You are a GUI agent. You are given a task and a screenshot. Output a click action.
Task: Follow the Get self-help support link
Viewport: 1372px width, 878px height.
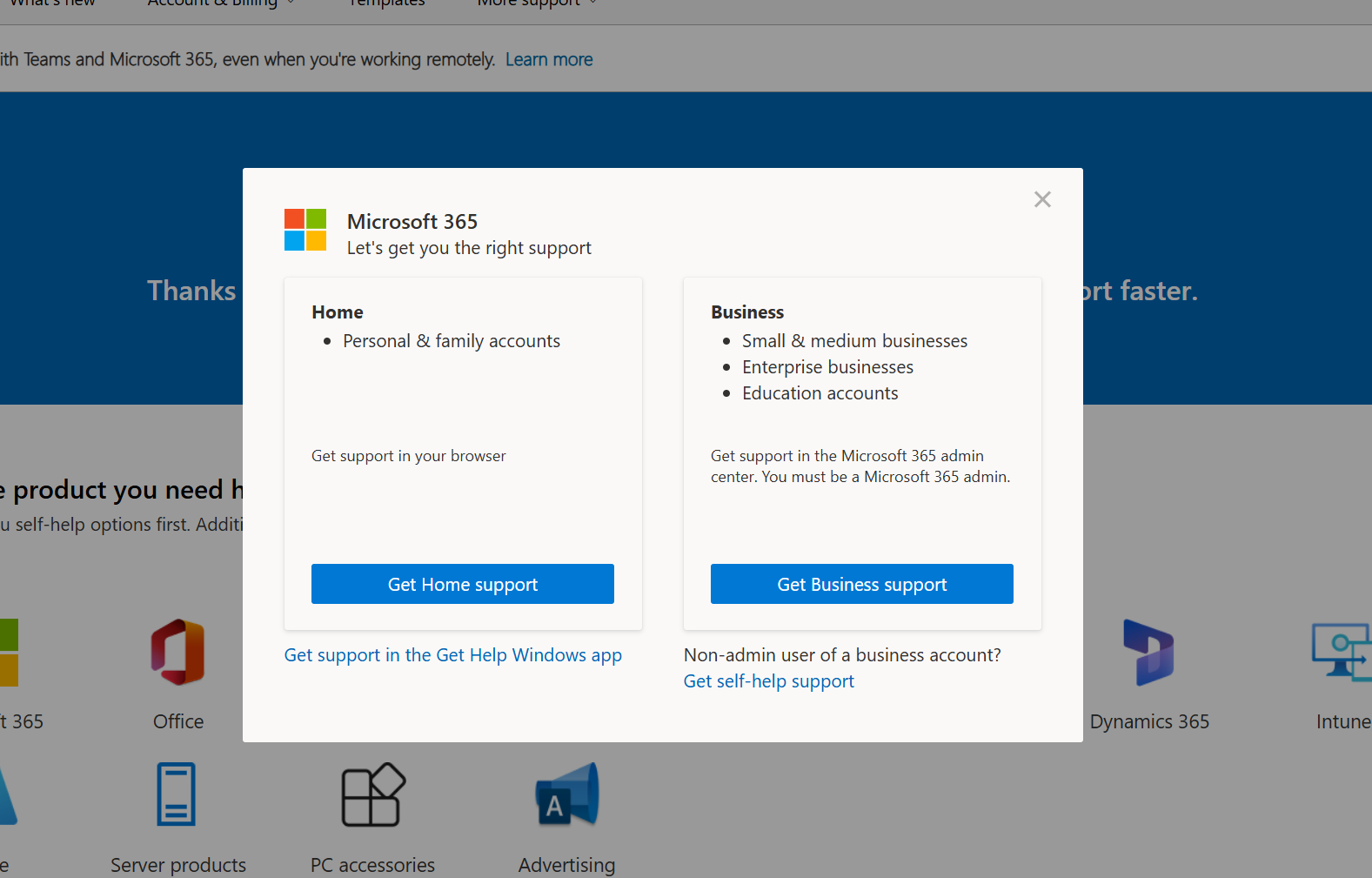point(769,681)
